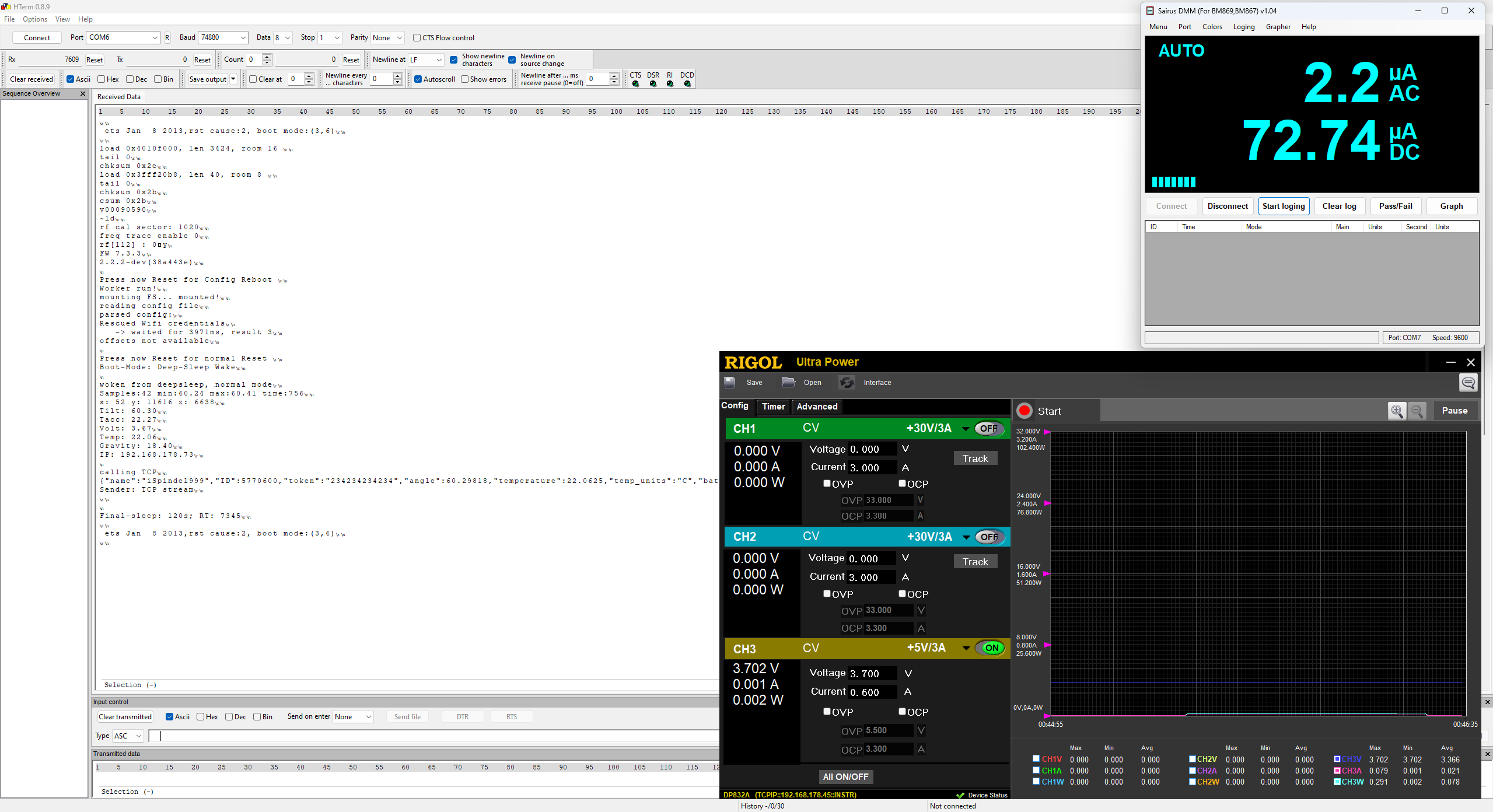
Task: Click the R refresh port button
Action: (167, 38)
